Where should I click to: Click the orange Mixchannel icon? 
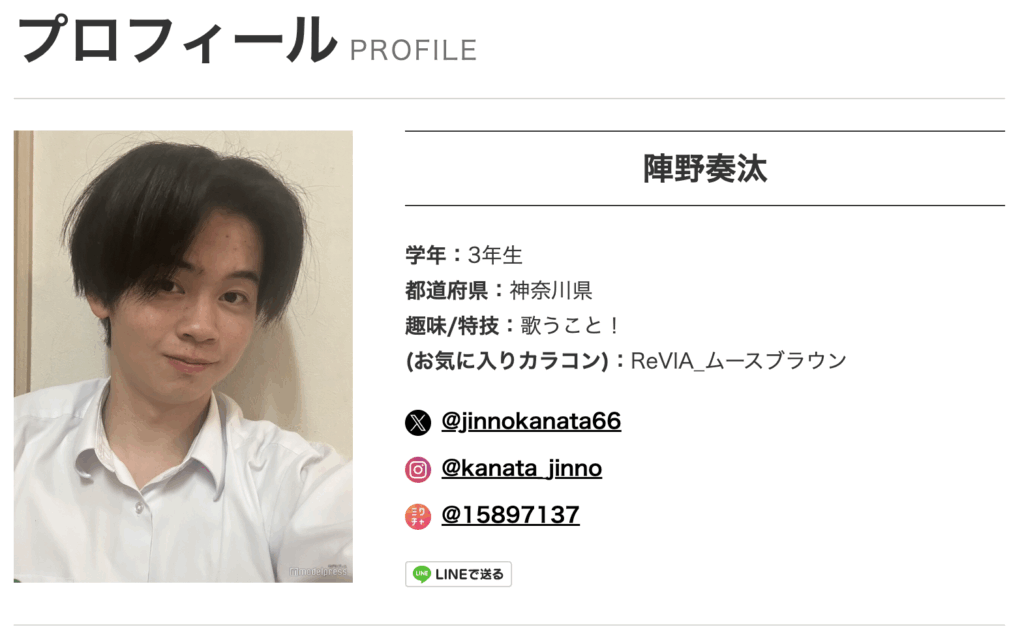(417, 517)
